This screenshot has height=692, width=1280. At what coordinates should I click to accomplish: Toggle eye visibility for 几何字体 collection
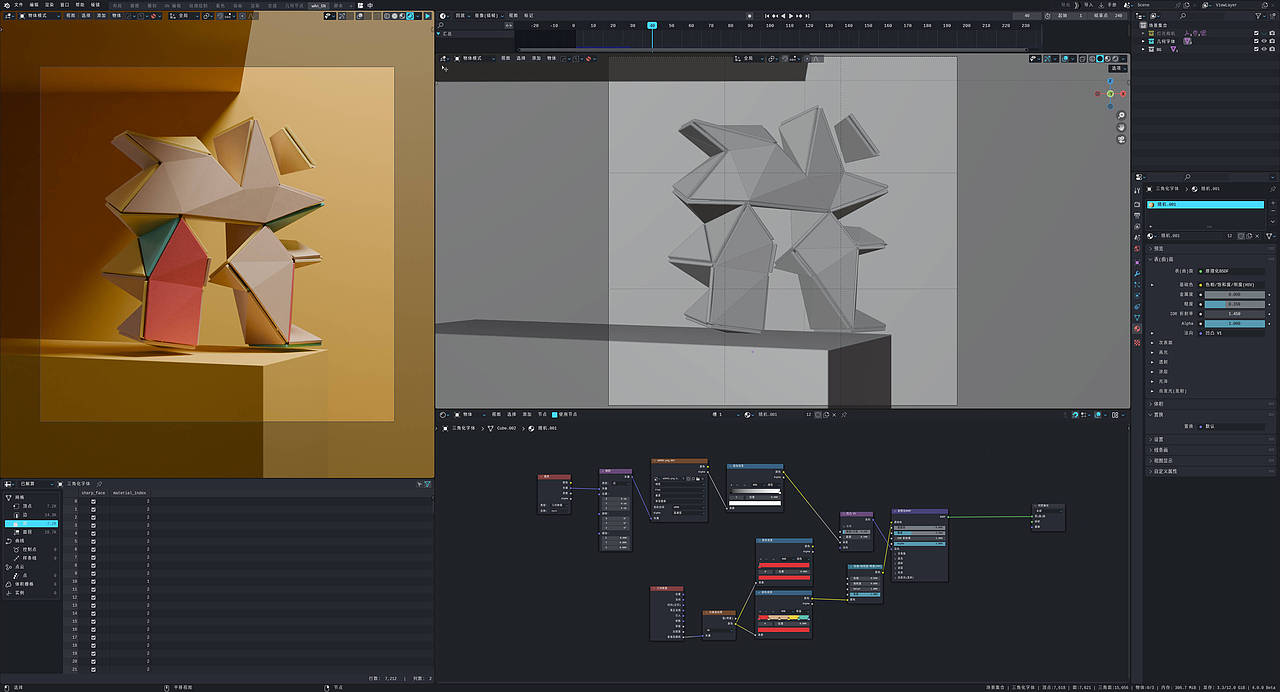coord(1264,41)
